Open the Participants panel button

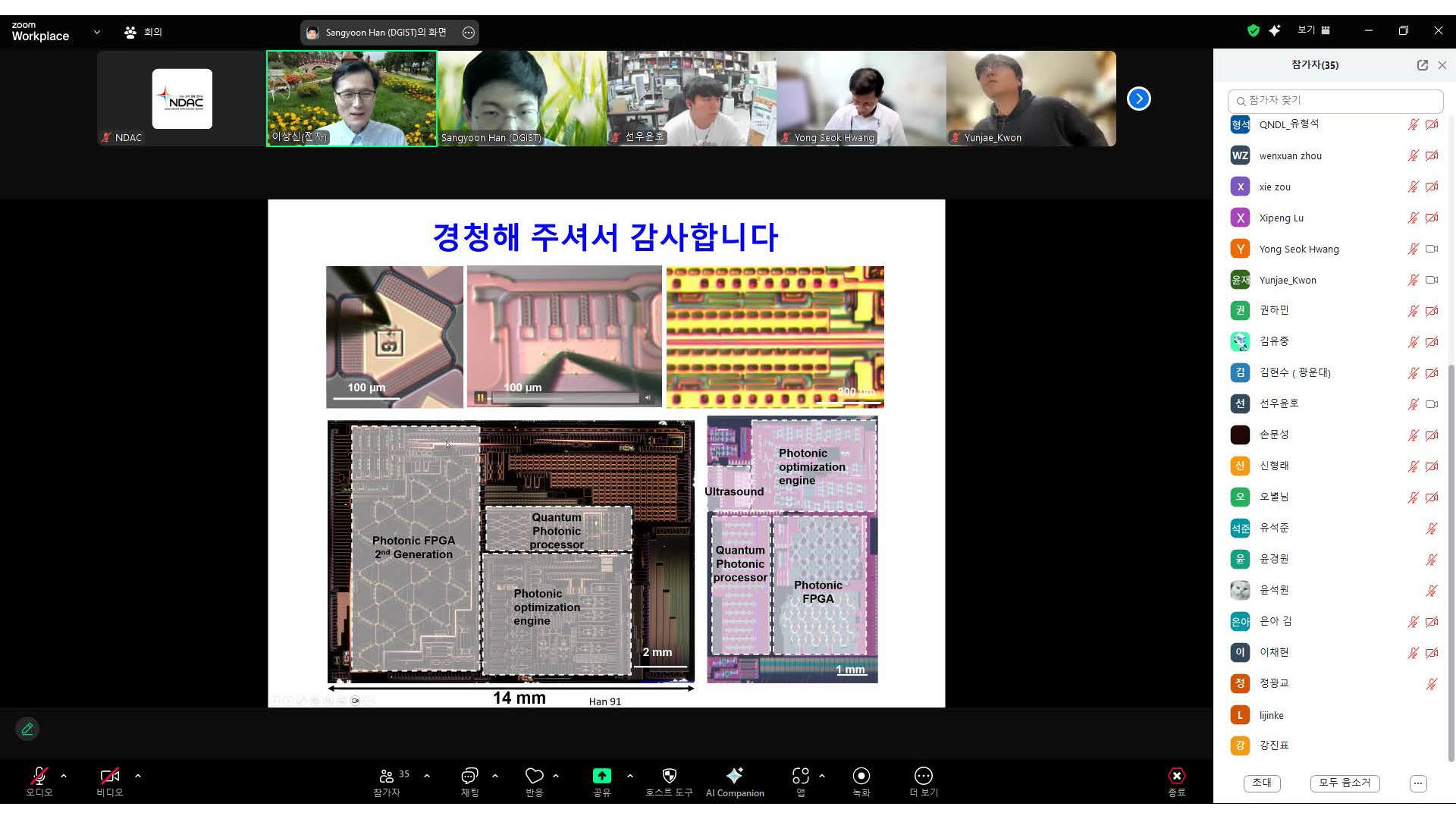coord(386,781)
